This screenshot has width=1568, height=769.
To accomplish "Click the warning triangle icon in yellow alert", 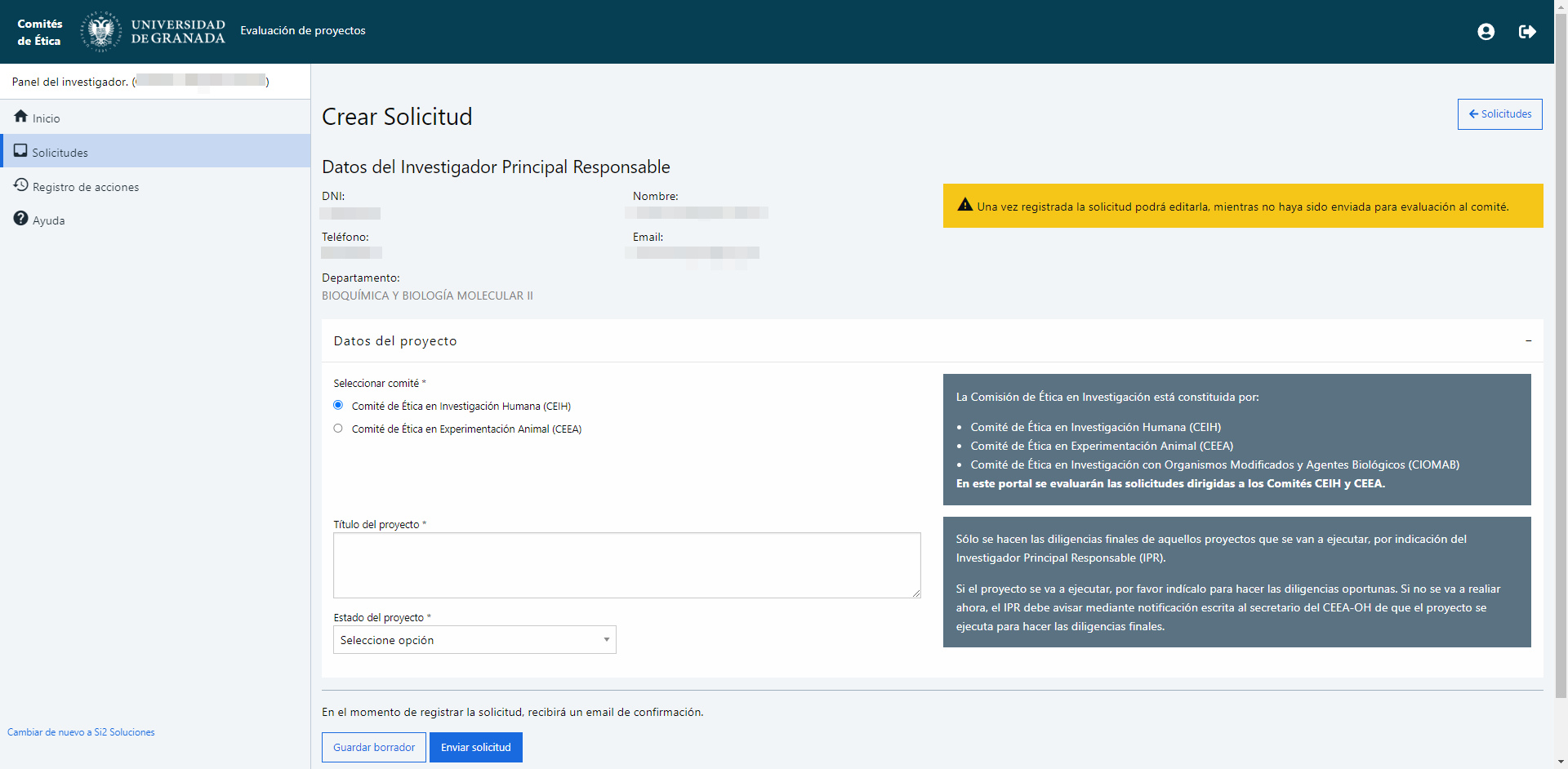I will coord(964,206).
